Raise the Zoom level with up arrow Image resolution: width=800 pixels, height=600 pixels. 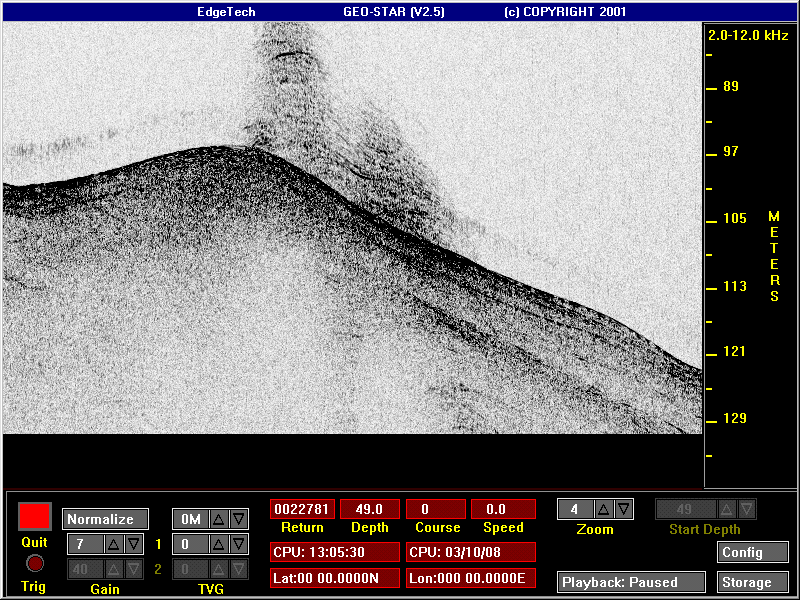click(x=604, y=509)
